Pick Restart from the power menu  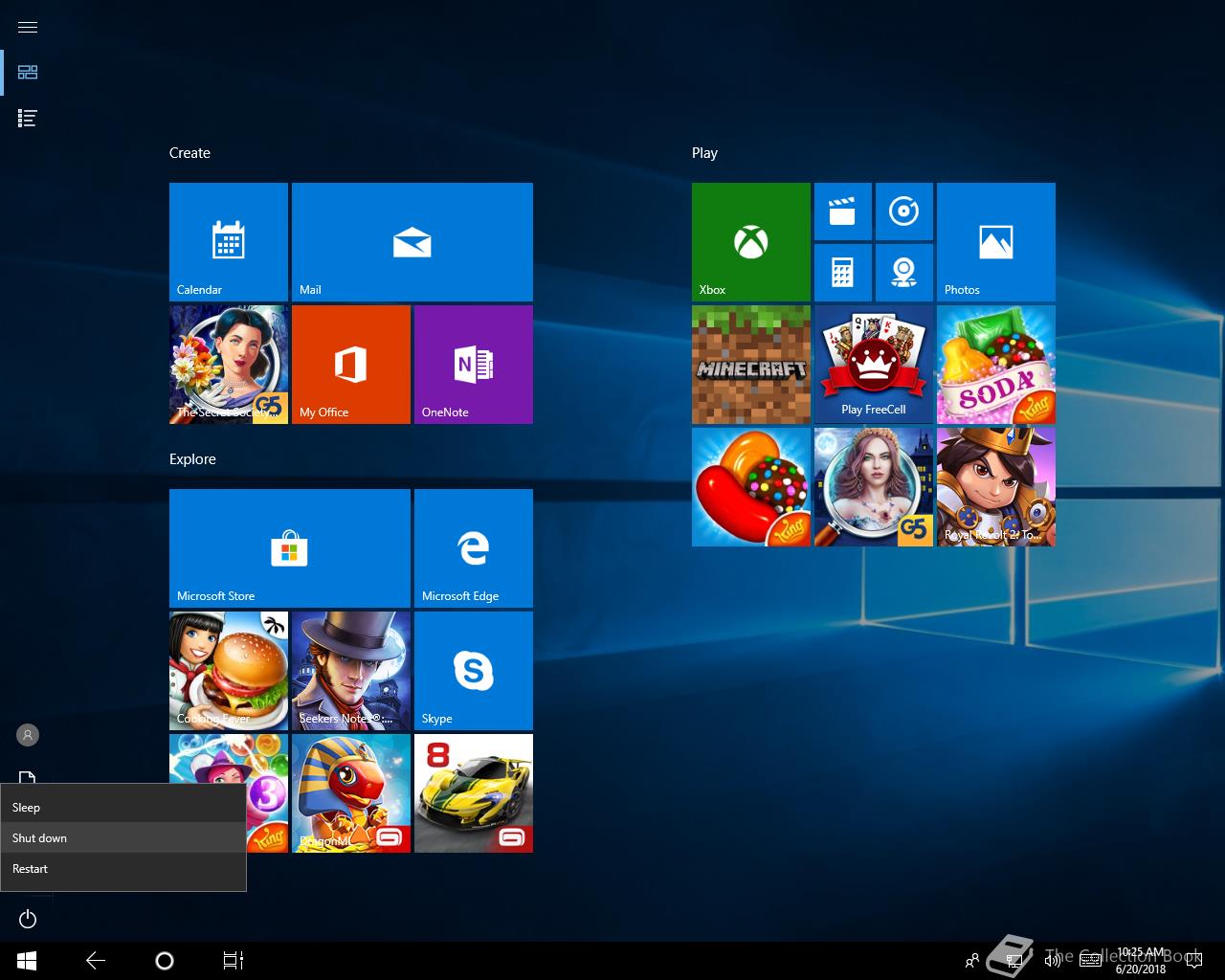123,868
